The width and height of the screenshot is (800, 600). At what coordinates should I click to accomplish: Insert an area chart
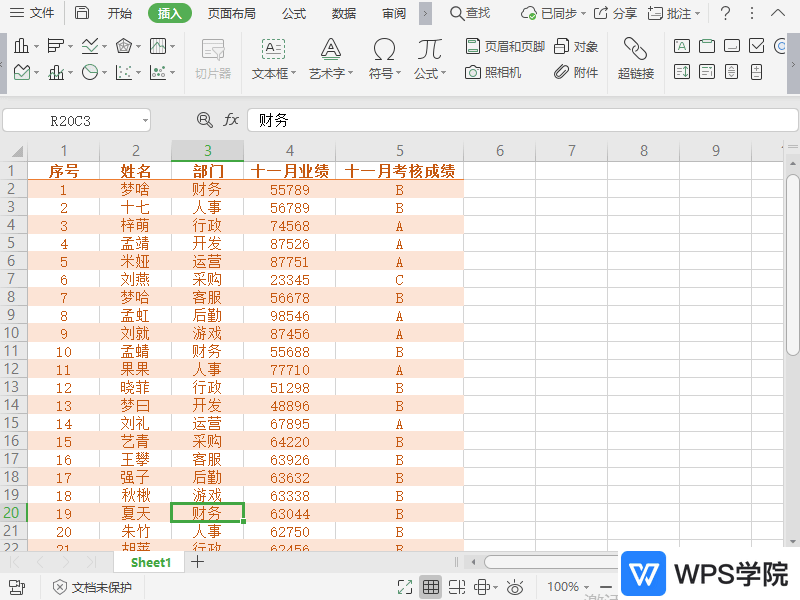click(22, 72)
